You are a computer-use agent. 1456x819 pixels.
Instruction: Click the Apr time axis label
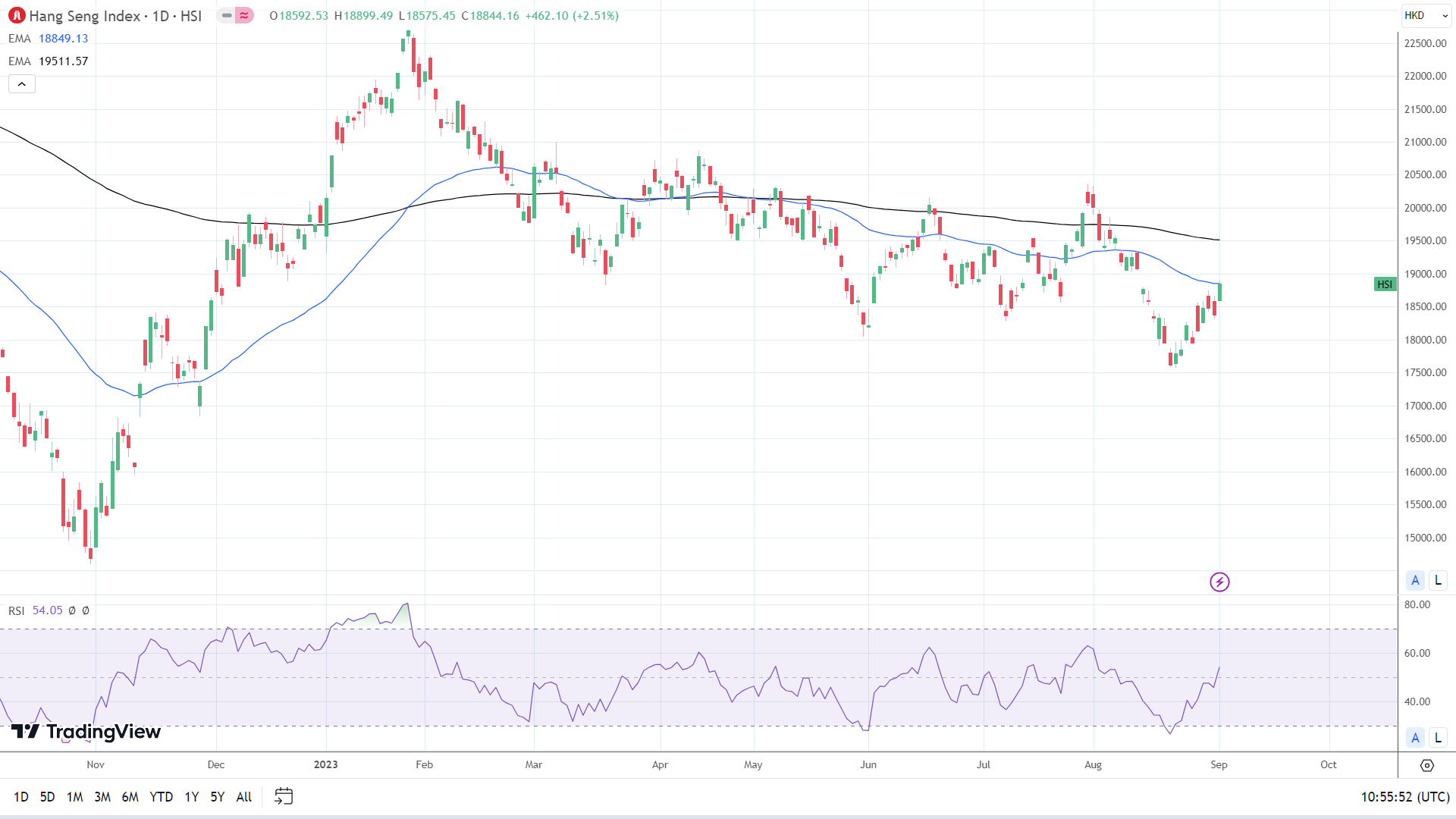coord(661,765)
